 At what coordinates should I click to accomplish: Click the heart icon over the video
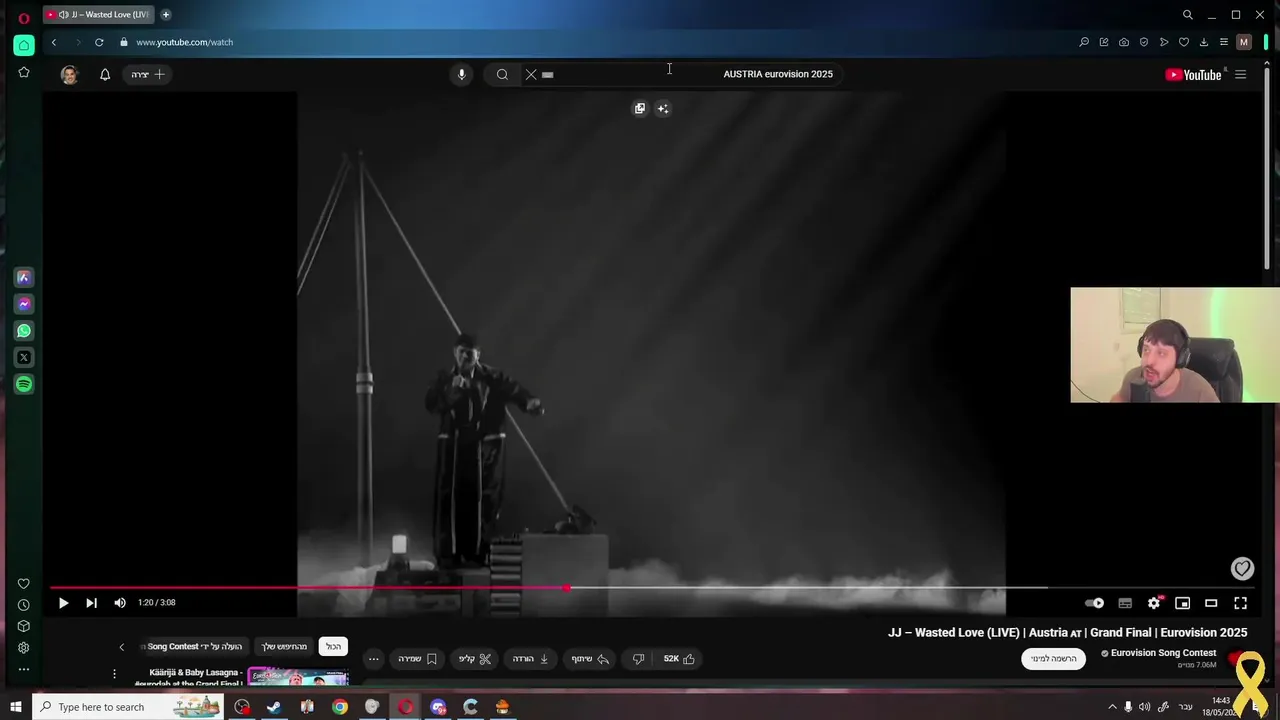[1242, 568]
